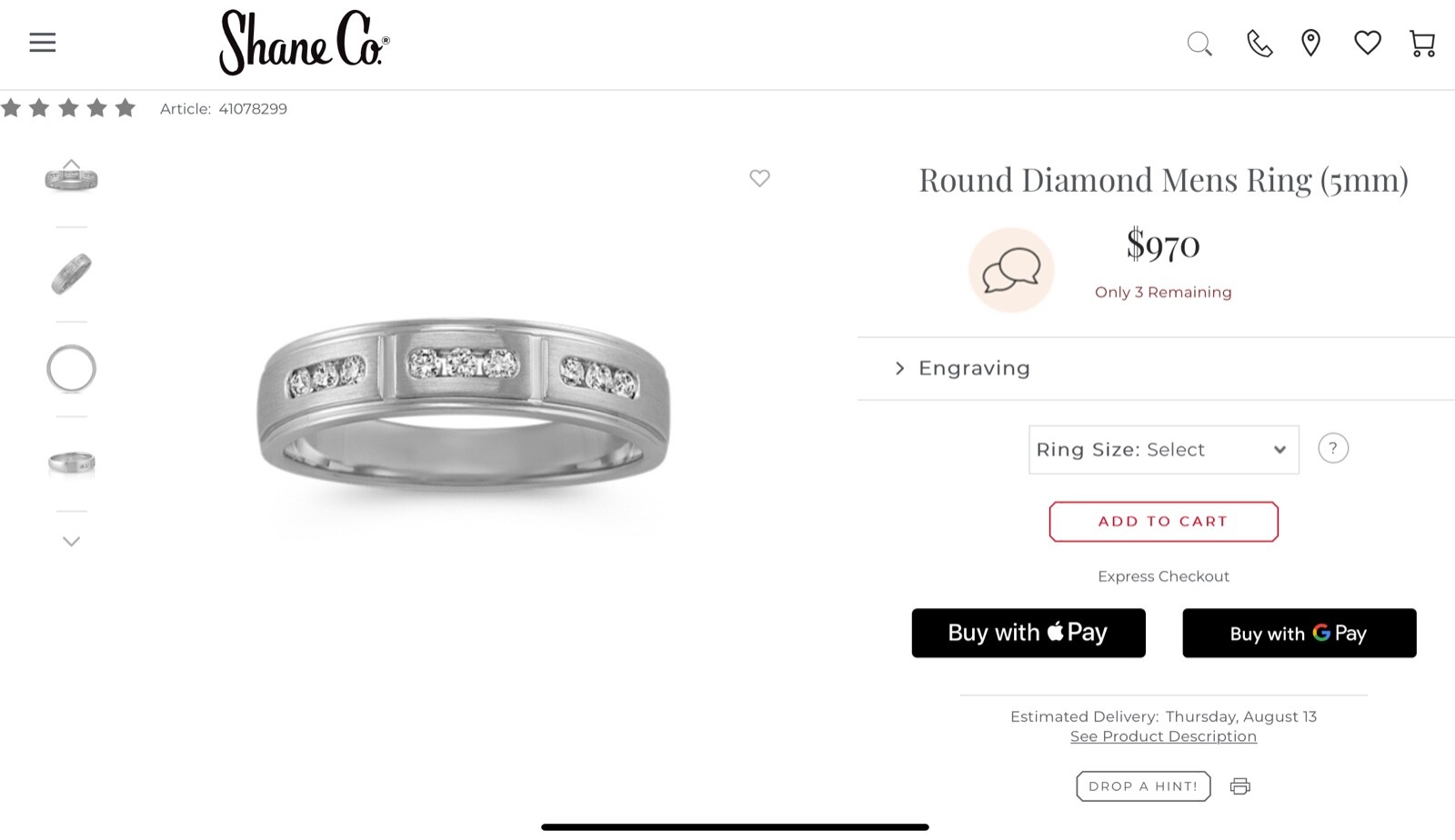
Task: Click the search magnifier icon
Action: click(1199, 44)
